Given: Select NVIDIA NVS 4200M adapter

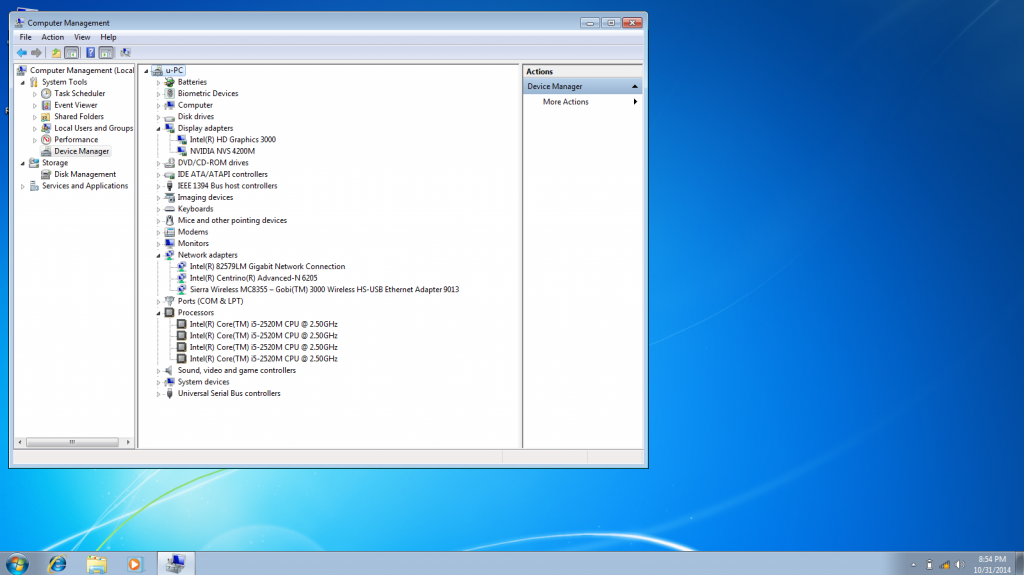Looking at the screenshot, I should tap(222, 151).
